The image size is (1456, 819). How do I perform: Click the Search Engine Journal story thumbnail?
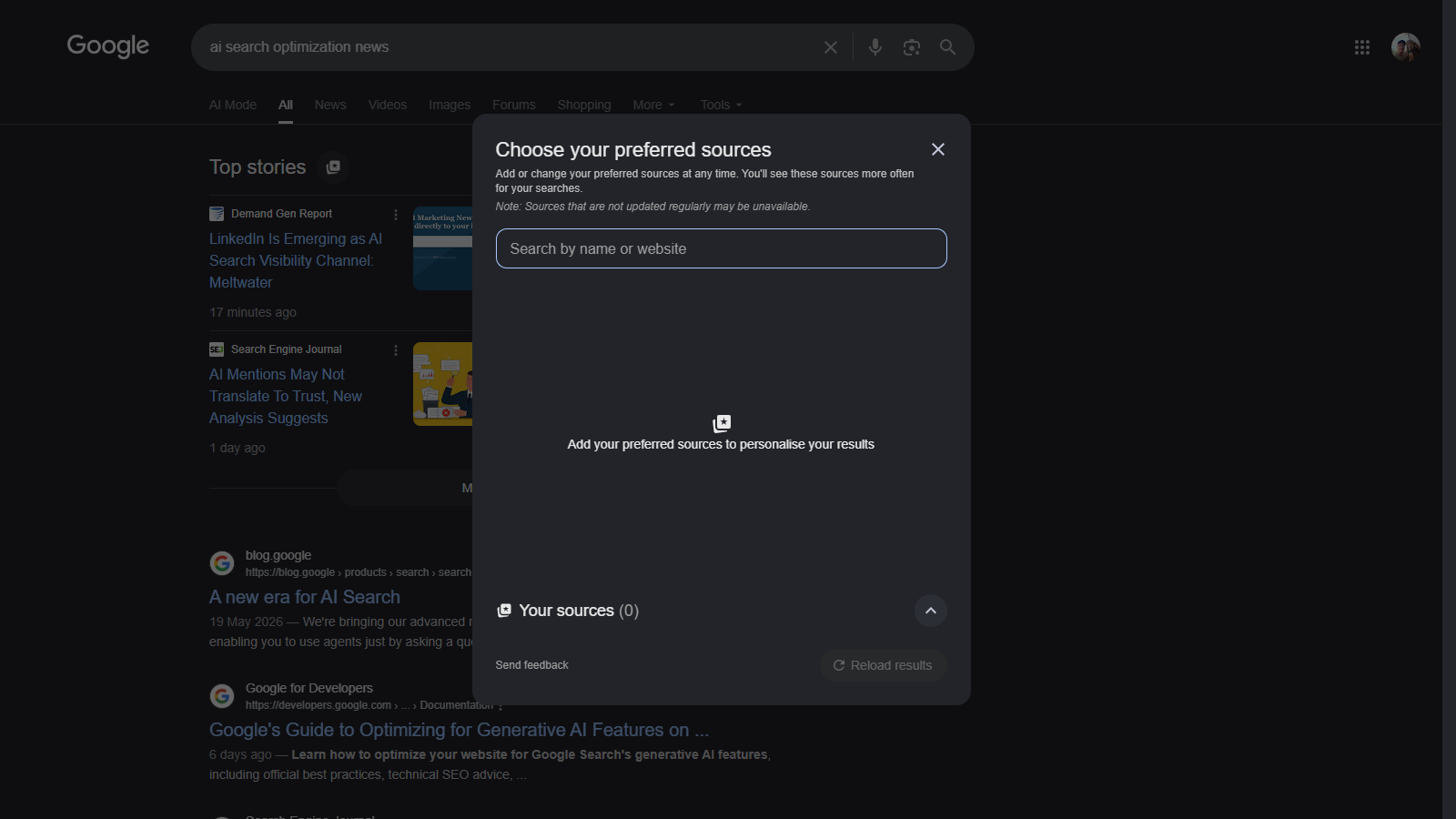click(443, 384)
